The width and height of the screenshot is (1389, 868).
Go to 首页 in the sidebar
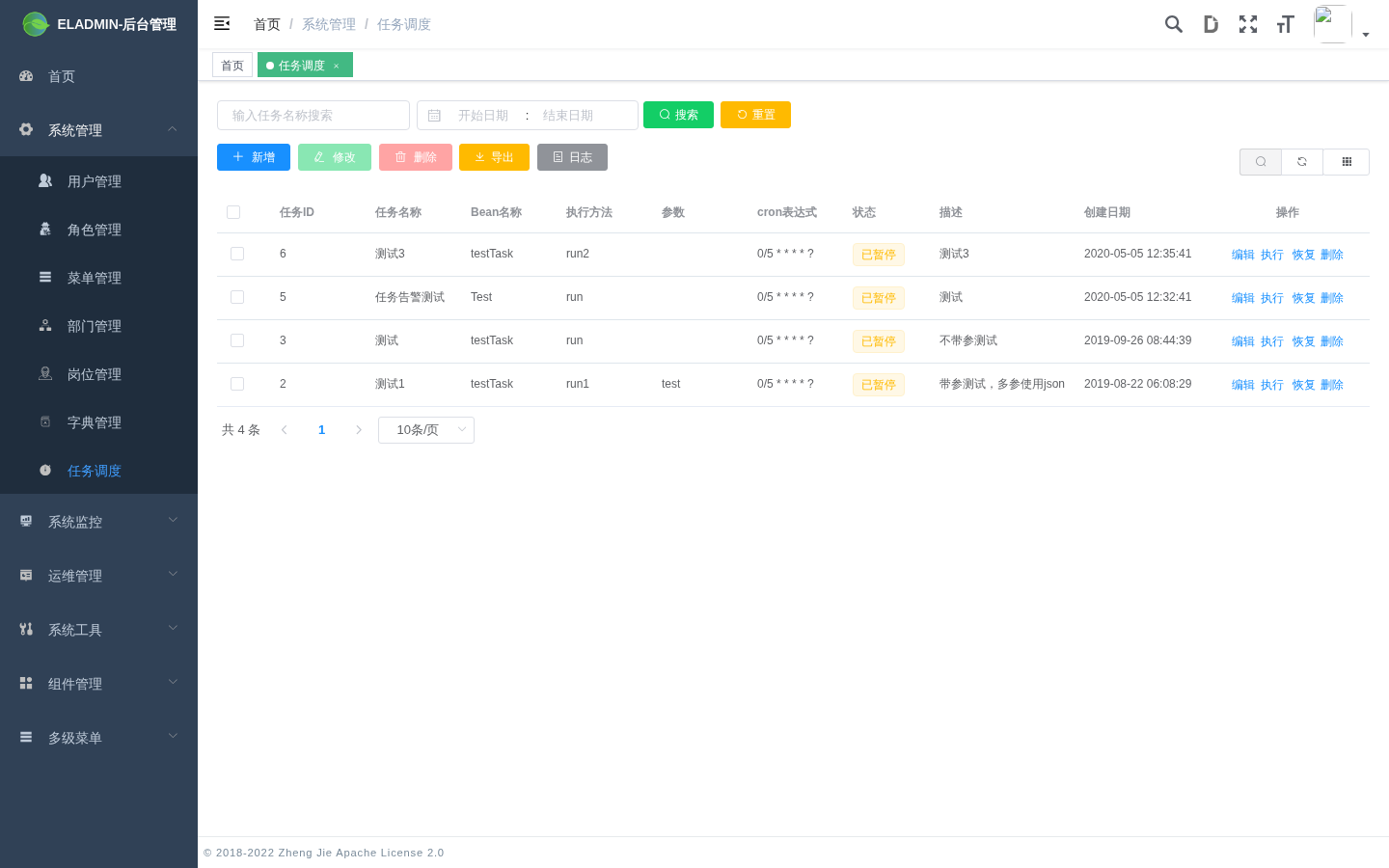click(x=98, y=76)
